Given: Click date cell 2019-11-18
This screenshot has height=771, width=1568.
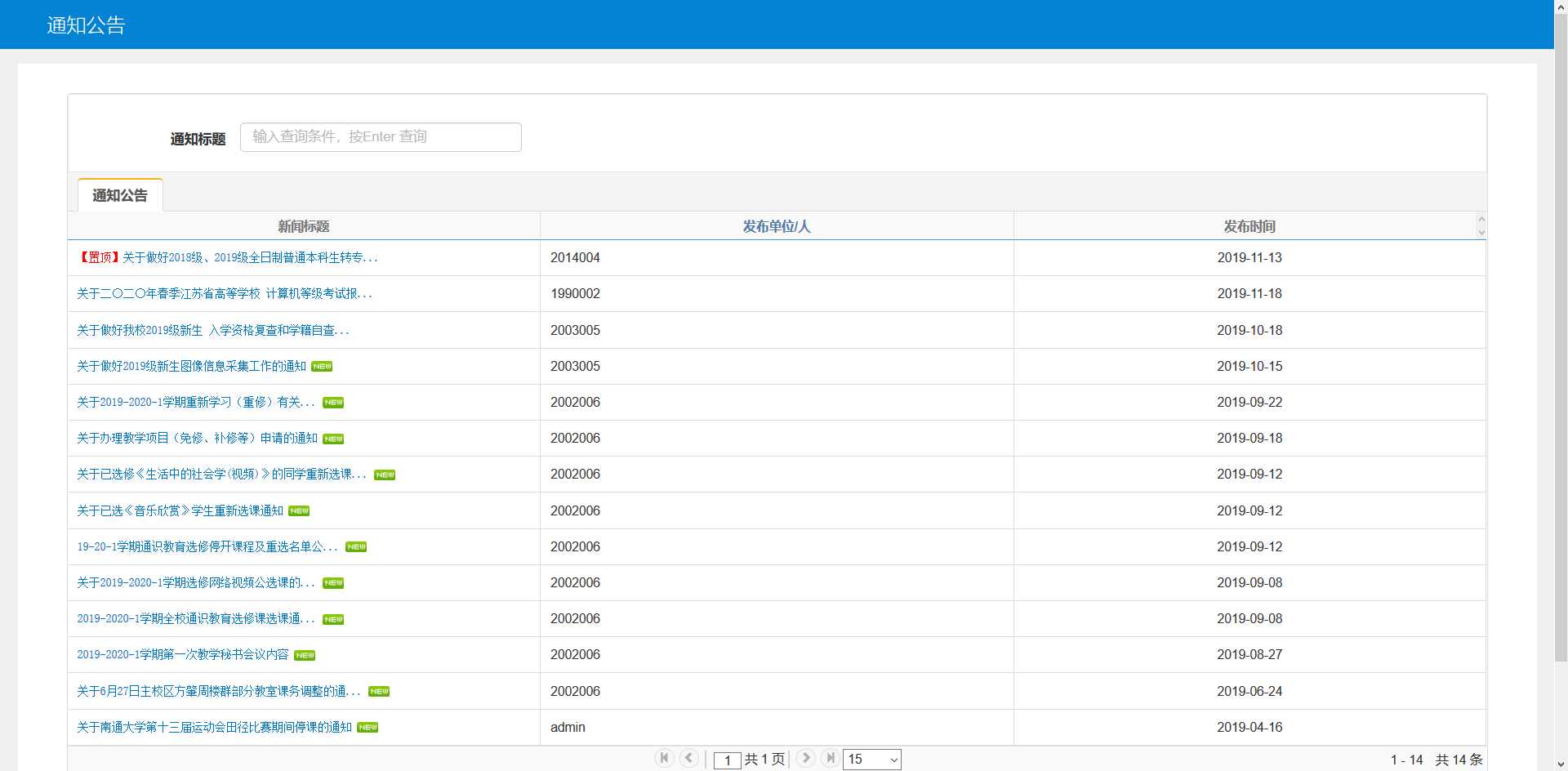Looking at the screenshot, I should [1249, 293].
